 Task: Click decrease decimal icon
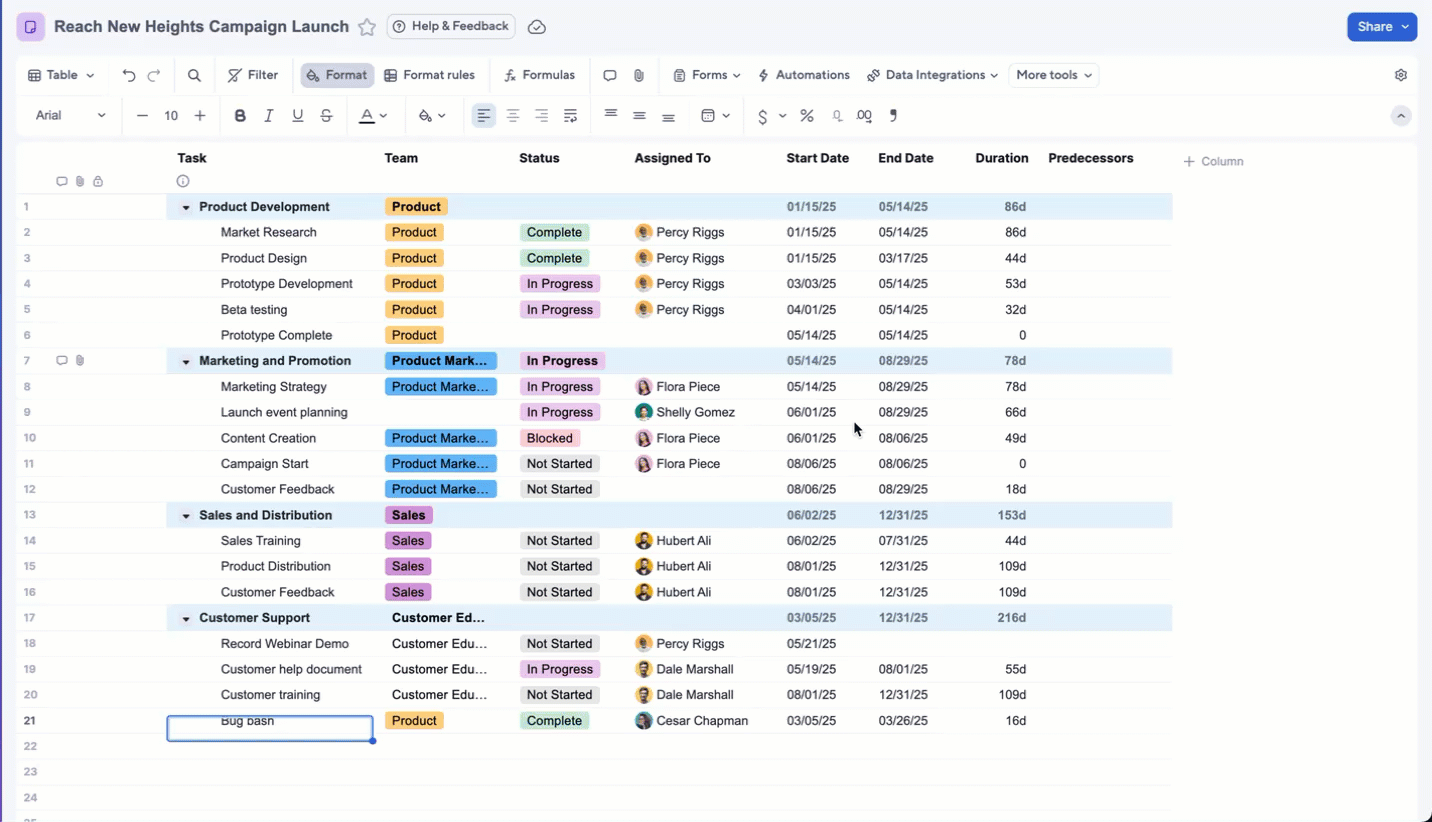tap(837, 116)
